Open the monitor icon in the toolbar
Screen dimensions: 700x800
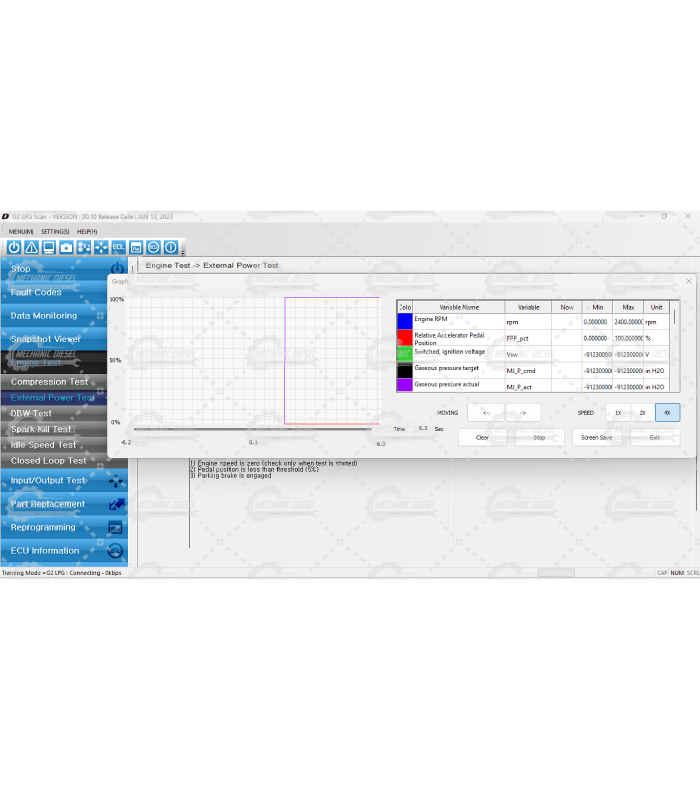tap(48, 247)
